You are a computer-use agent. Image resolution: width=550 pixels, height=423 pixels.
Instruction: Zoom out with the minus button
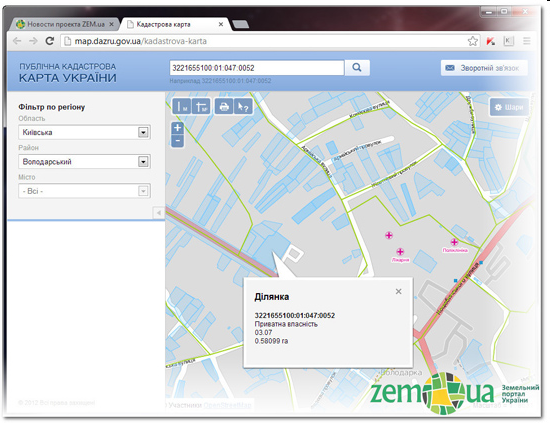click(x=177, y=141)
